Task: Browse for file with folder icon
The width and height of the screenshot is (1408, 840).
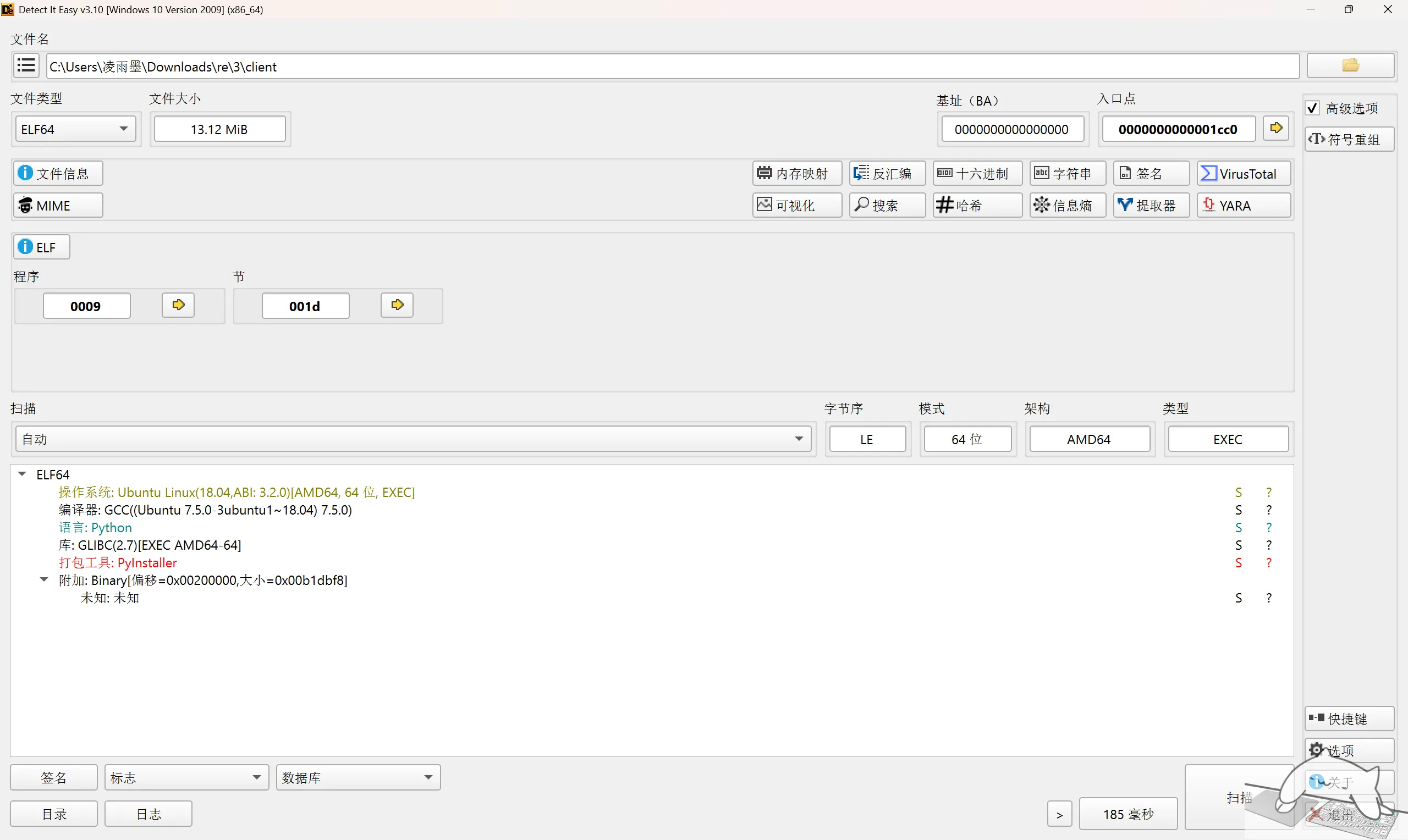Action: tap(1350, 65)
